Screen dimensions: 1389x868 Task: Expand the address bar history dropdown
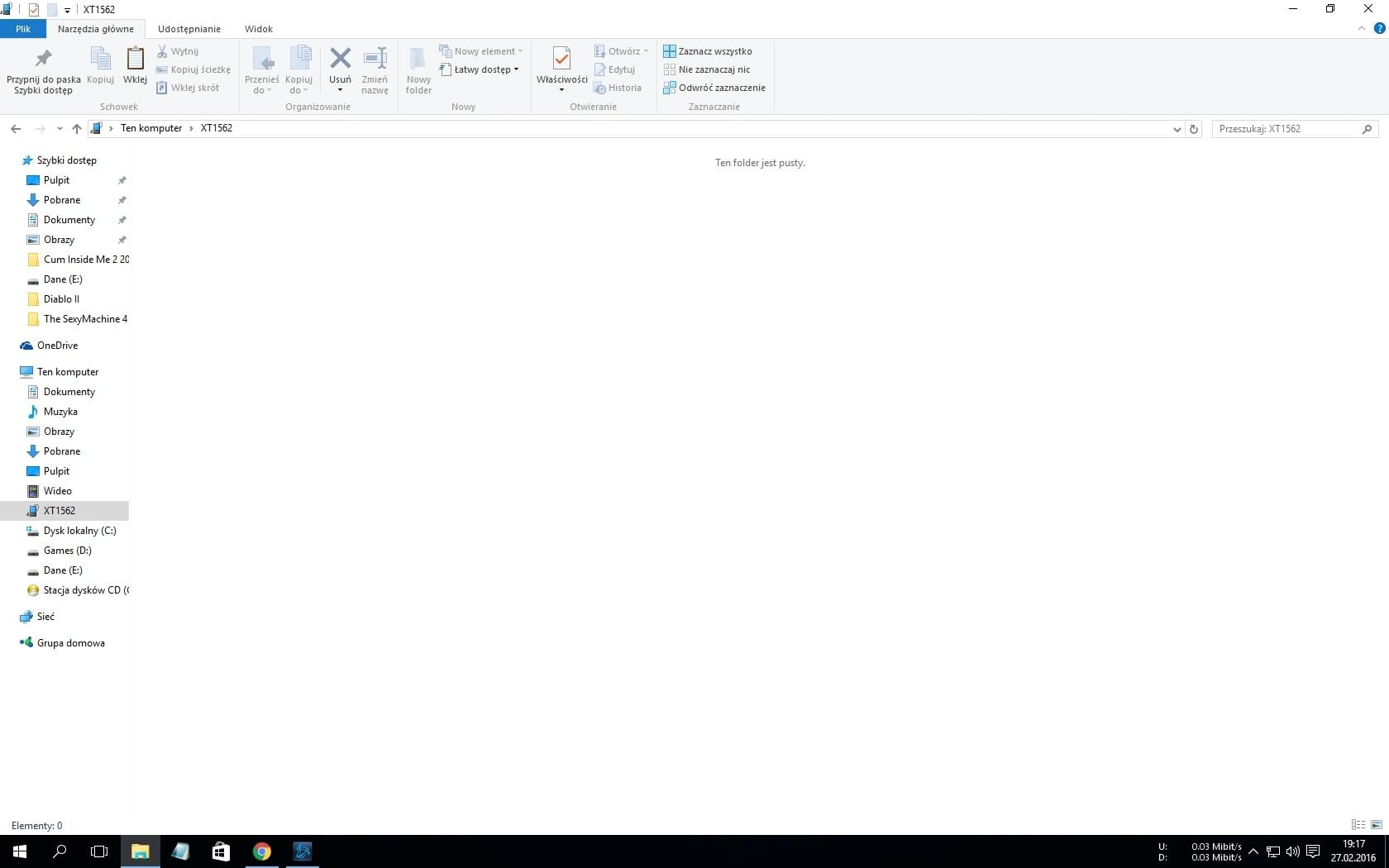(x=1177, y=129)
